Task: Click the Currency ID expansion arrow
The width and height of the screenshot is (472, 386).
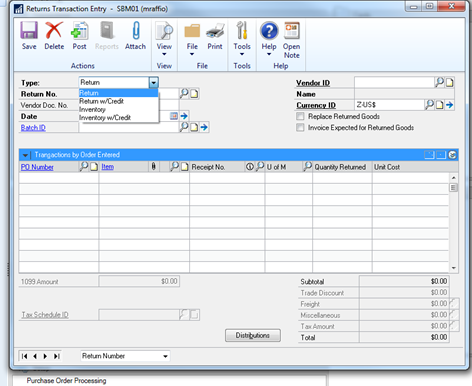Action: click(449, 105)
